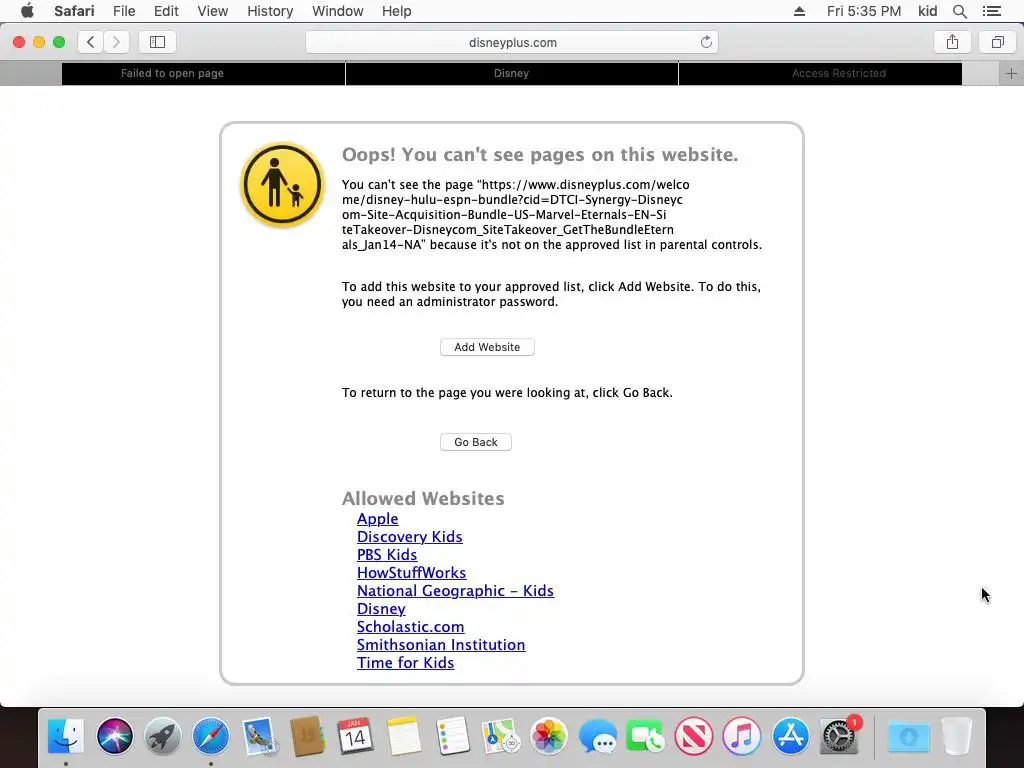Viewport: 1024px width, 768px height.
Task: Open the Window menu
Action: point(338,11)
